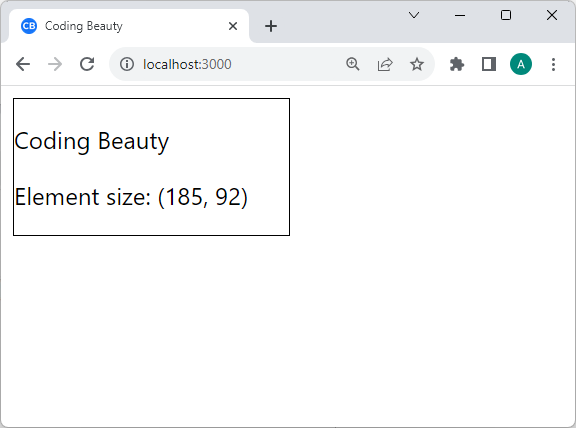The width and height of the screenshot is (576, 428).
Task: Open a new tab with plus button
Action: [x=271, y=26]
